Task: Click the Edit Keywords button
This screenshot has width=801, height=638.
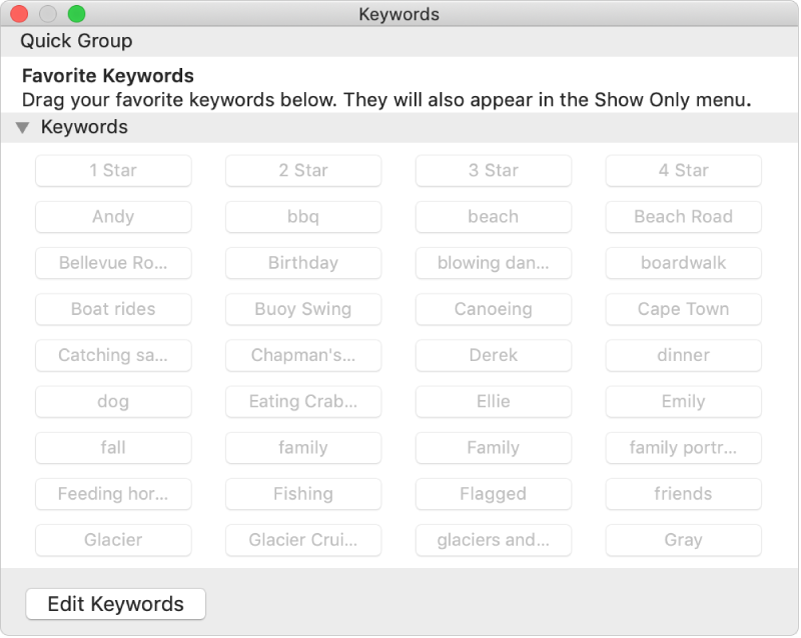Action: pyautogui.click(x=114, y=604)
